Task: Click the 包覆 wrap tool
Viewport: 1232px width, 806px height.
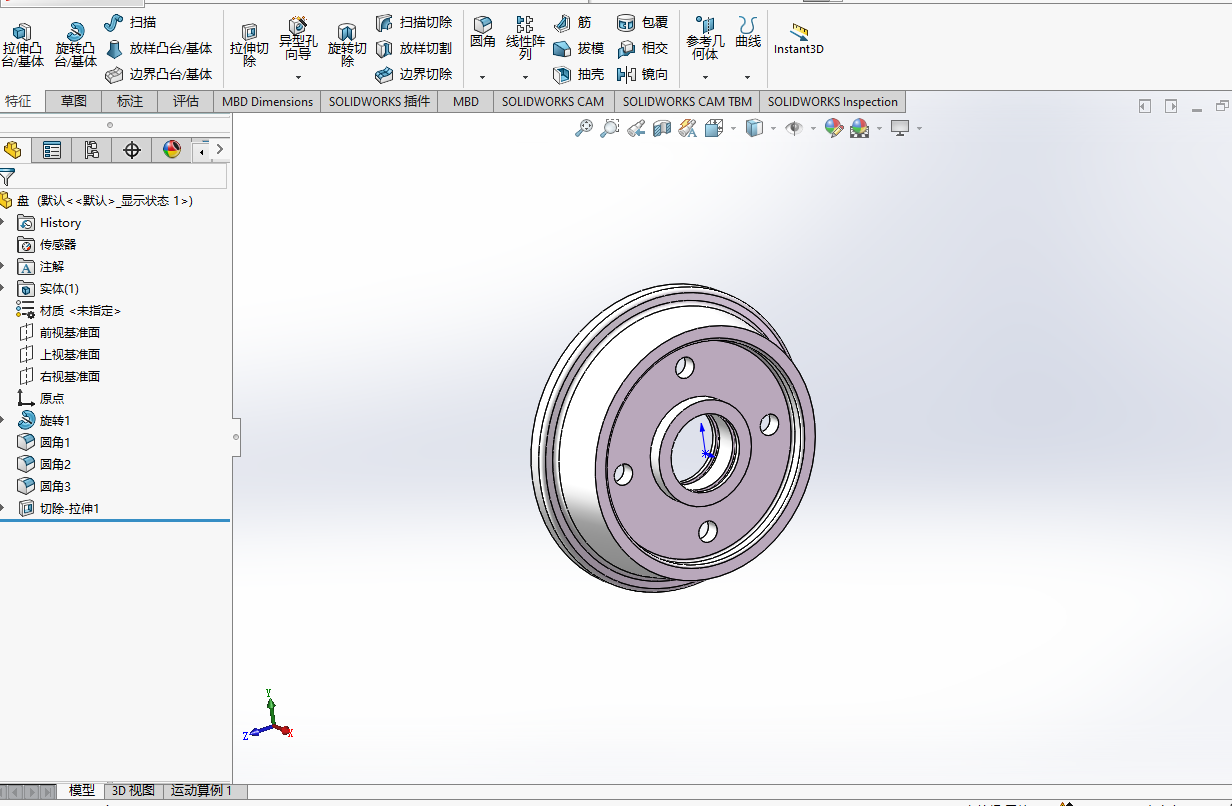Action: (643, 22)
